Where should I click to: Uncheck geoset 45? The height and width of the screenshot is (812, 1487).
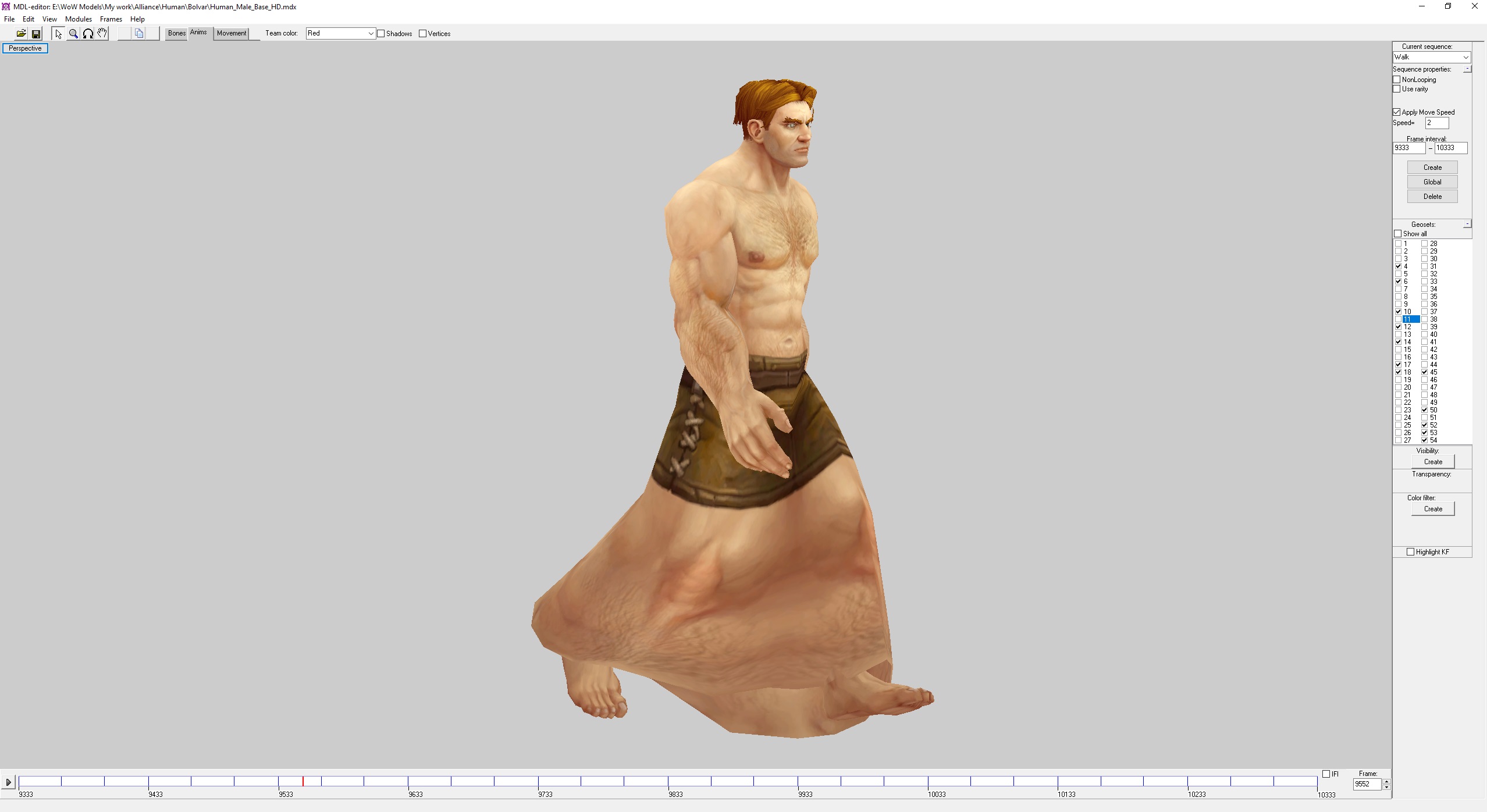pos(1425,372)
